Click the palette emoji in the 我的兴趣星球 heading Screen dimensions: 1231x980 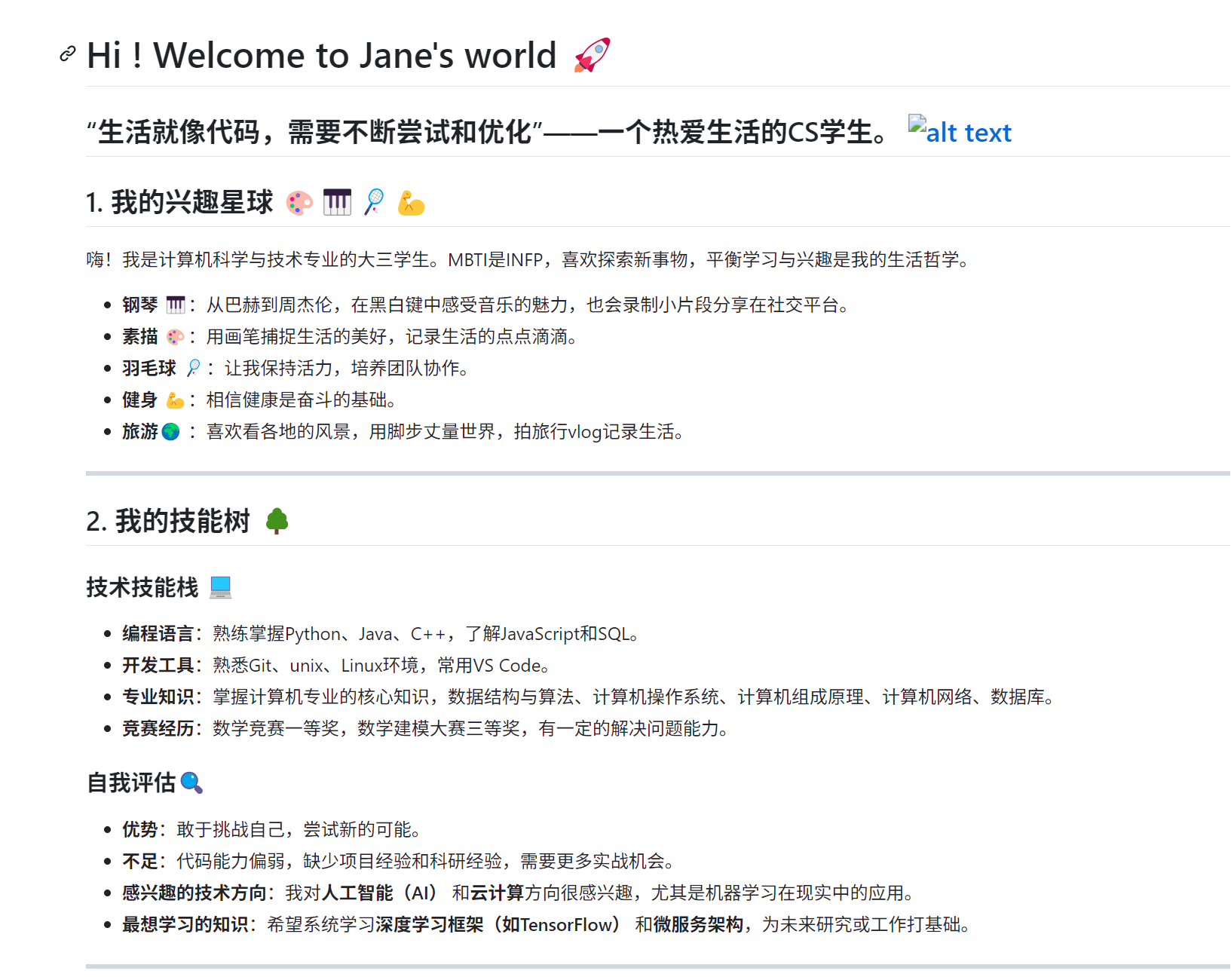(299, 203)
